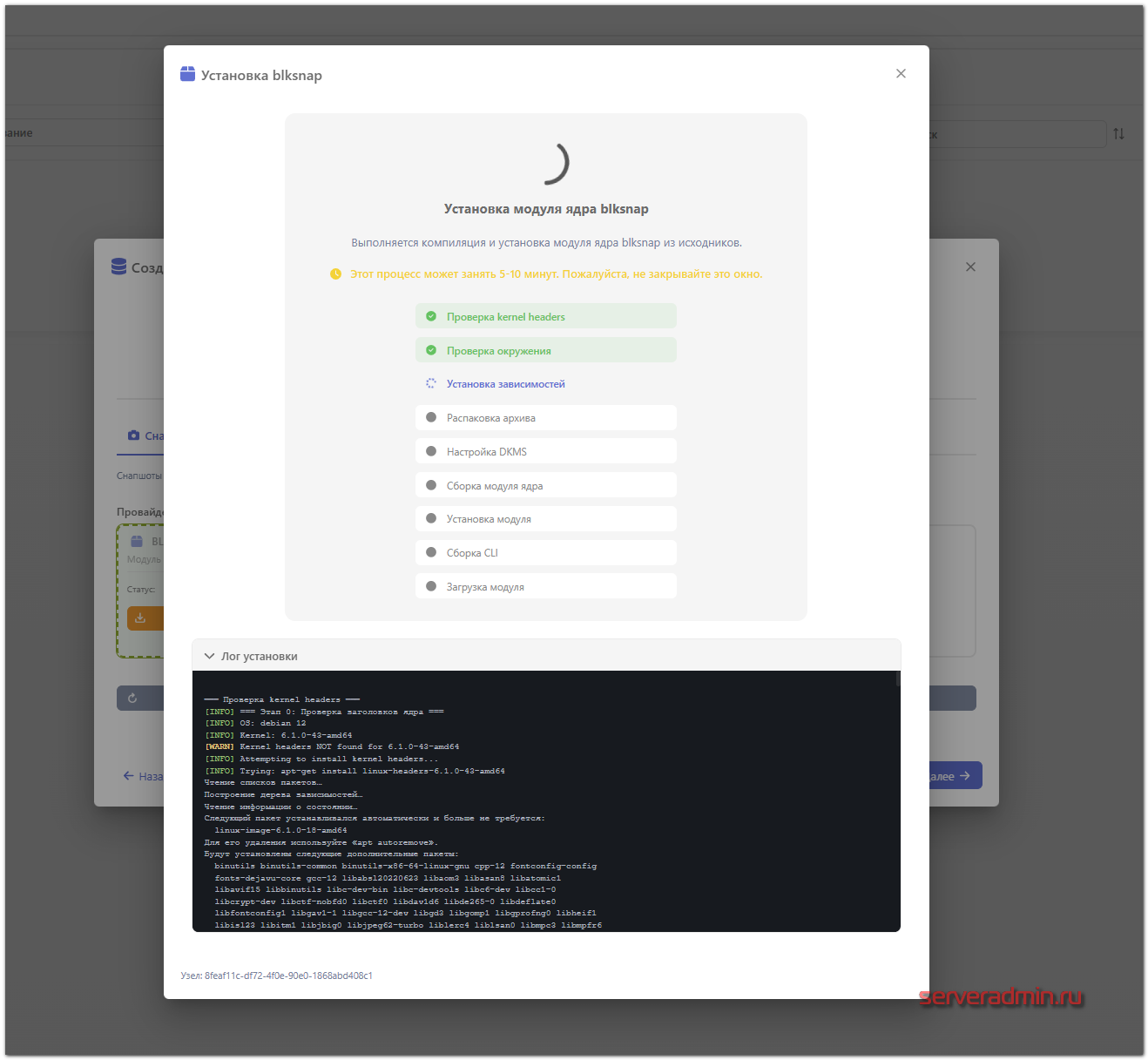
Task: Click the orange download button in background provider card
Action: pos(145,618)
